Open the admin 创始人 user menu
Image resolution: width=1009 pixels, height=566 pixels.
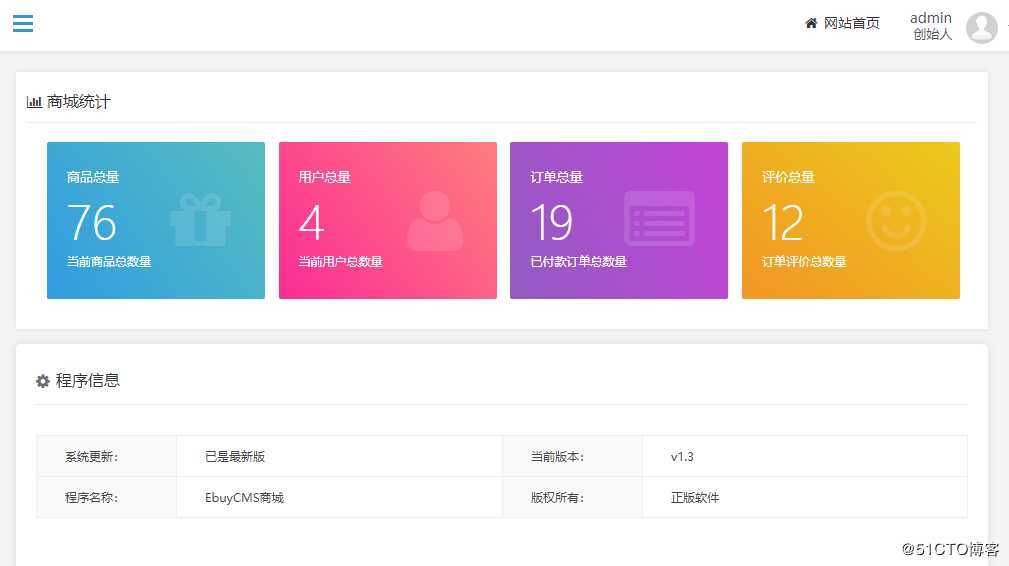(x=930, y=26)
